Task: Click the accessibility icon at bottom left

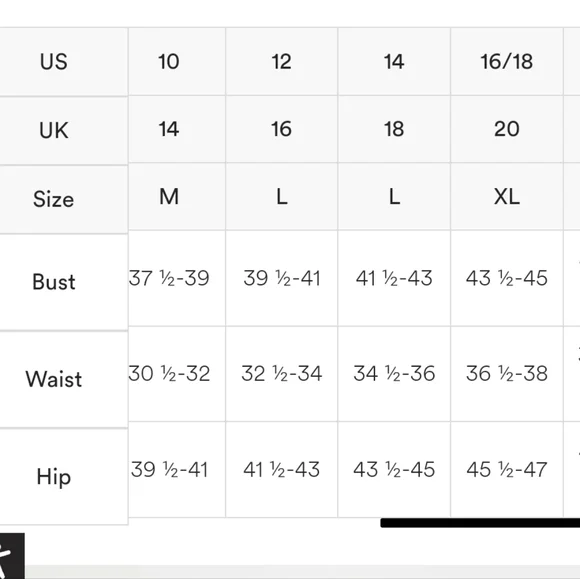Action: (12, 556)
